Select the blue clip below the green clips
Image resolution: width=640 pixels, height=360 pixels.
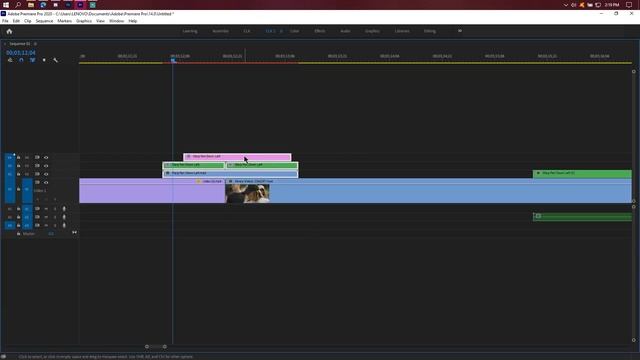pyautogui.click(x=230, y=173)
